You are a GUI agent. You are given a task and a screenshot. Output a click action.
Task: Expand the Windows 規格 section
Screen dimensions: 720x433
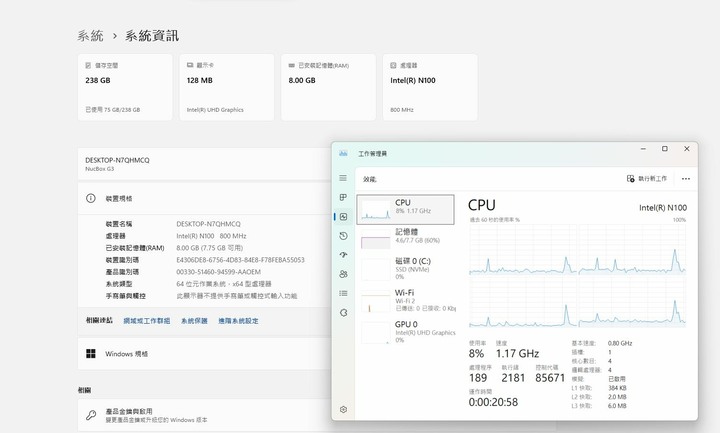pyautogui.click(x=204, y=354)
